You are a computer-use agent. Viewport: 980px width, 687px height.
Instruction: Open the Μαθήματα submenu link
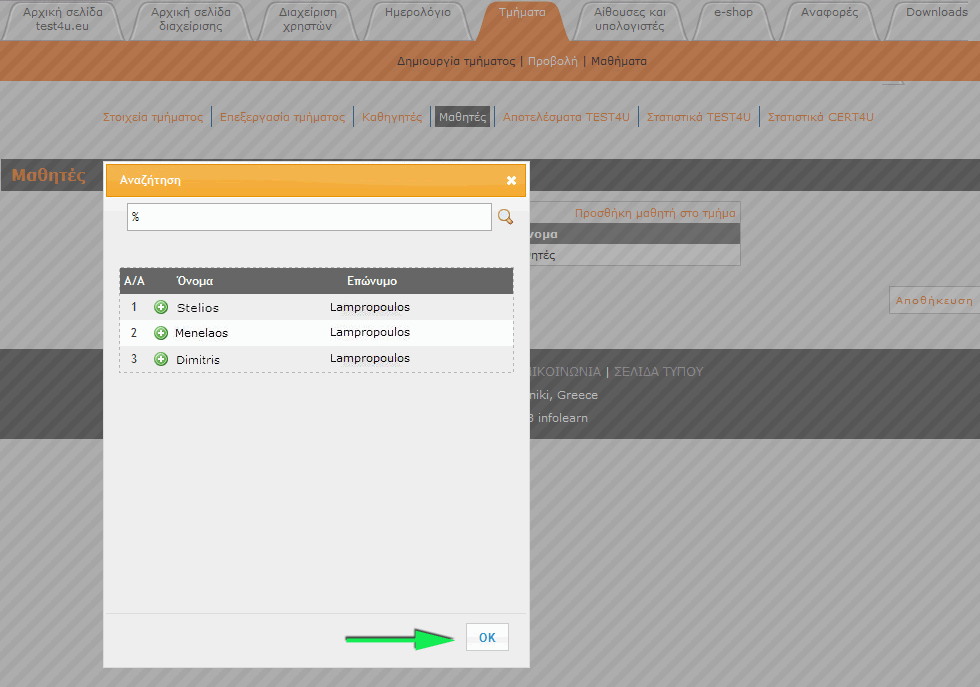click(619, 61)
